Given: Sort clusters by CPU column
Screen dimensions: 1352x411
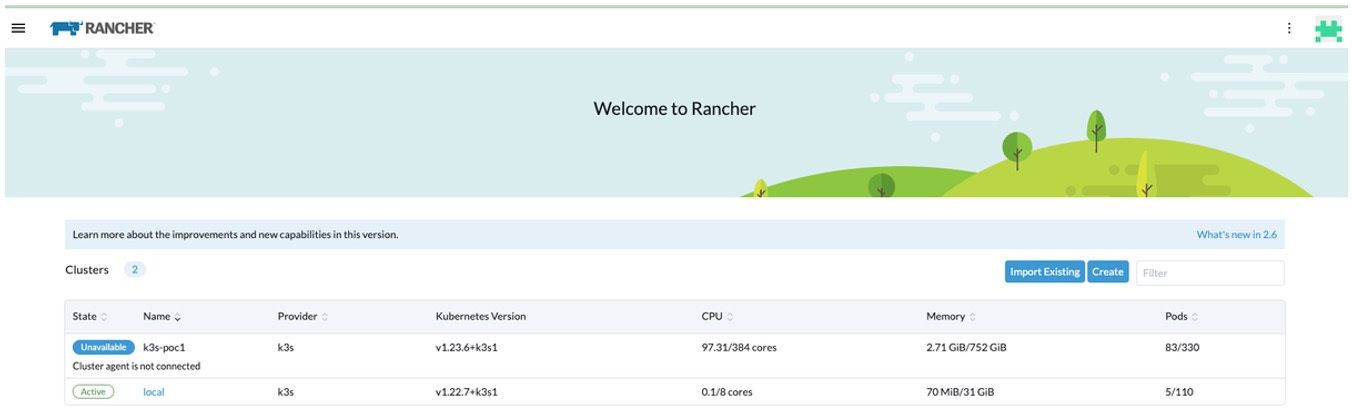Looking at the screenshot, I should click(719, 317).
